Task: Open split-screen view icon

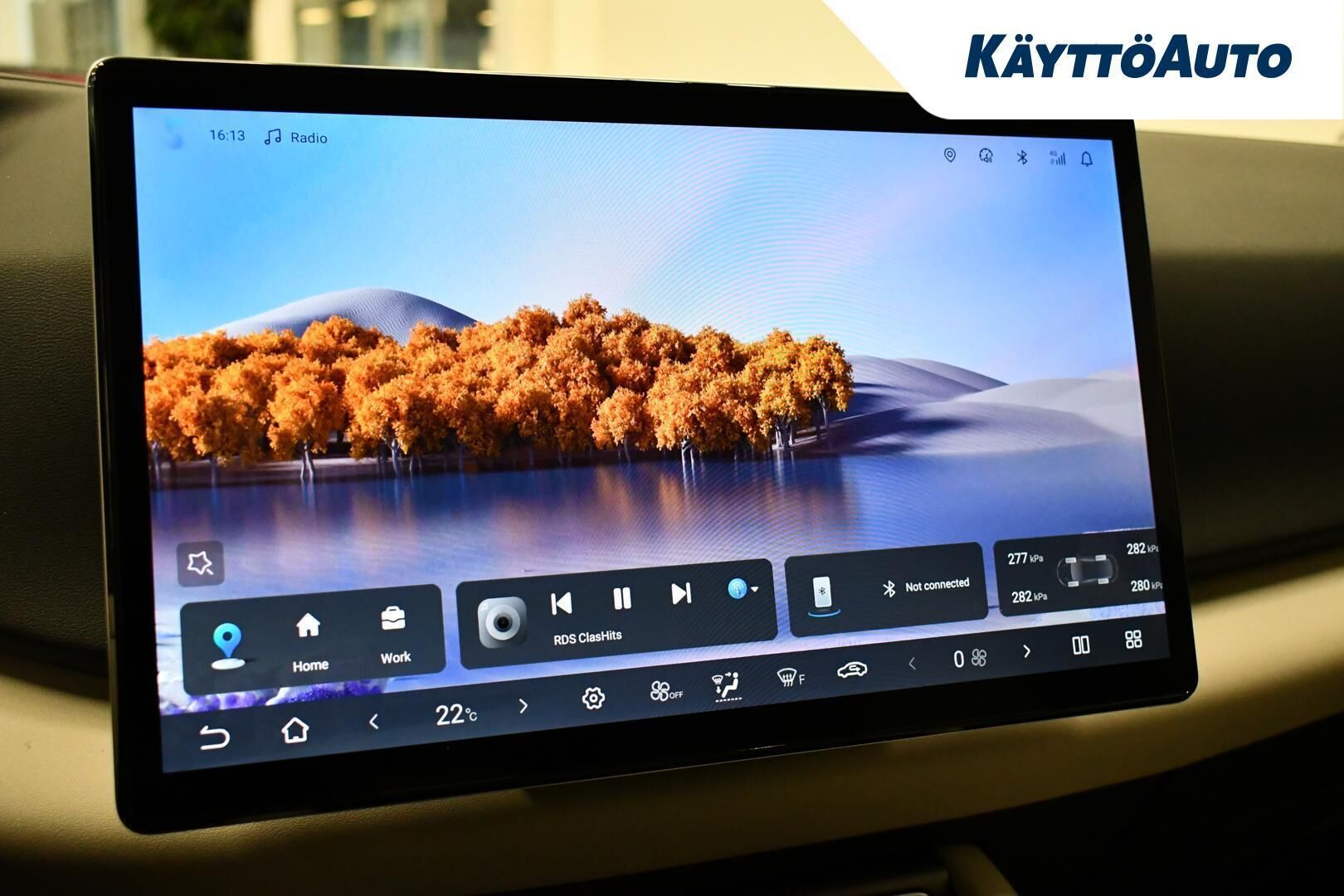Action: tap(1081, 645)
